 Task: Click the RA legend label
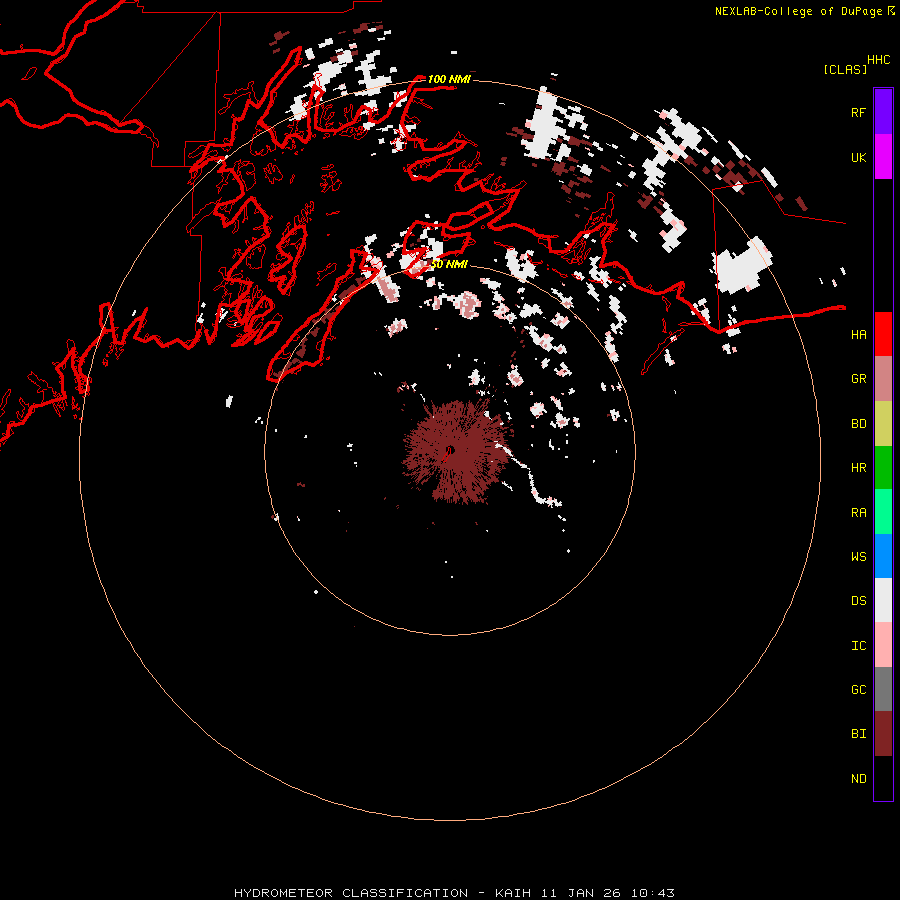(x=858, y=512)
